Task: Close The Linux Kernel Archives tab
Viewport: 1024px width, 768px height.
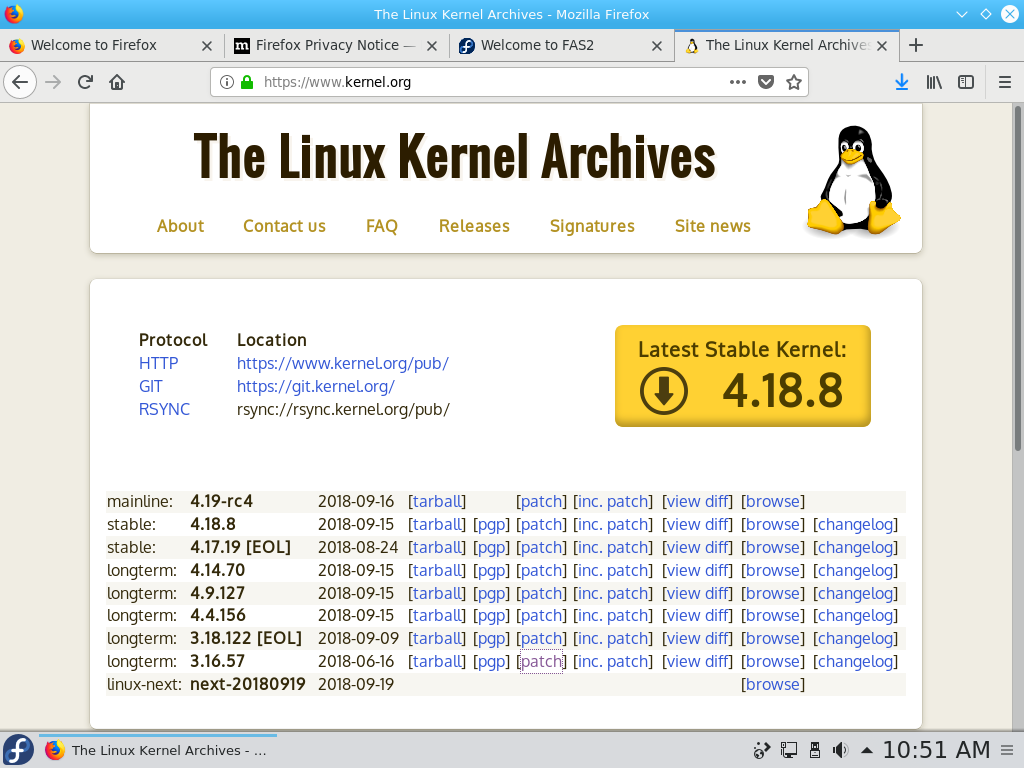Action: pyautogui.click(x=882, y=46)
